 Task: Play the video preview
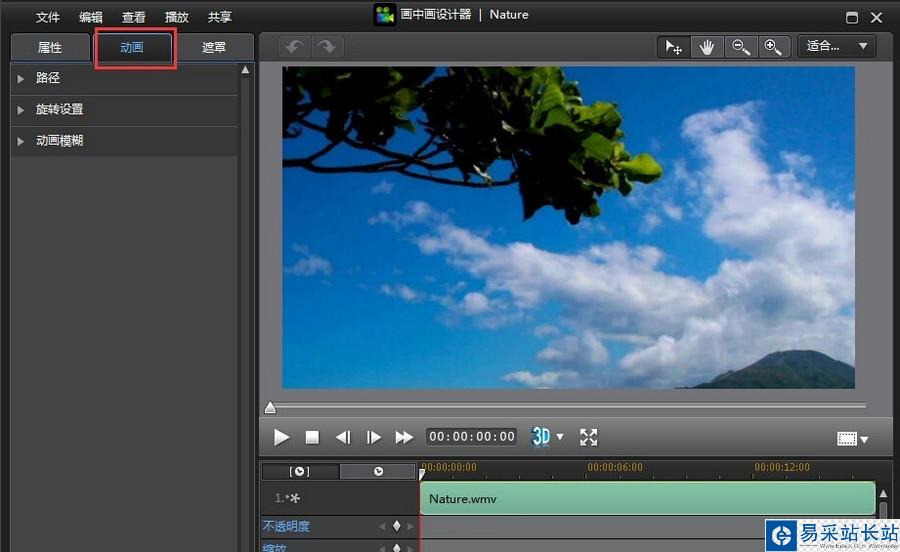coord(282,437)
